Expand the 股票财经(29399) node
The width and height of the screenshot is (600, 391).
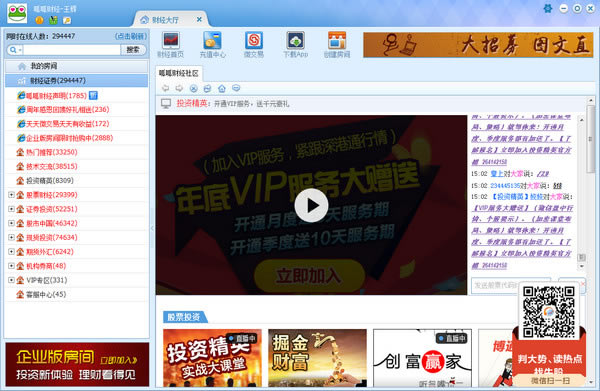point(11,195)
